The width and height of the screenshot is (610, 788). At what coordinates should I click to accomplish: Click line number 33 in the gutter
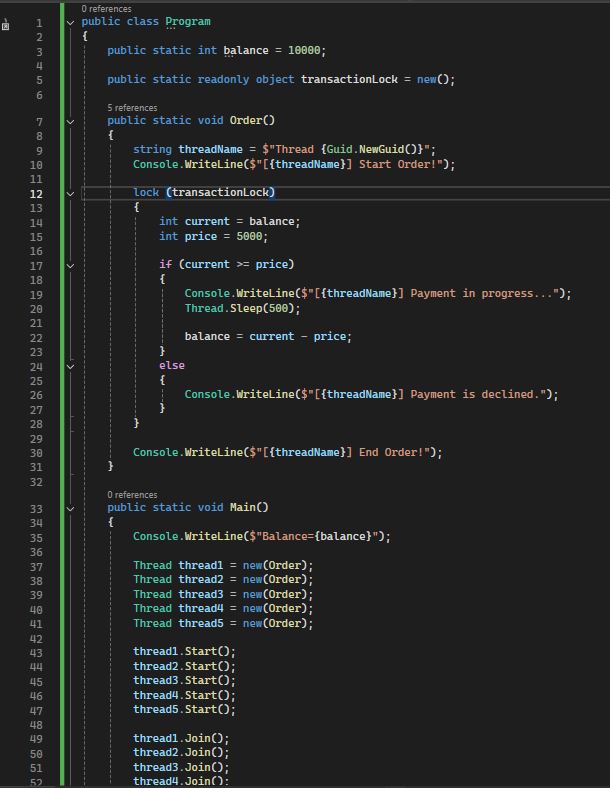pyautogui.click(x=37, y=508)
